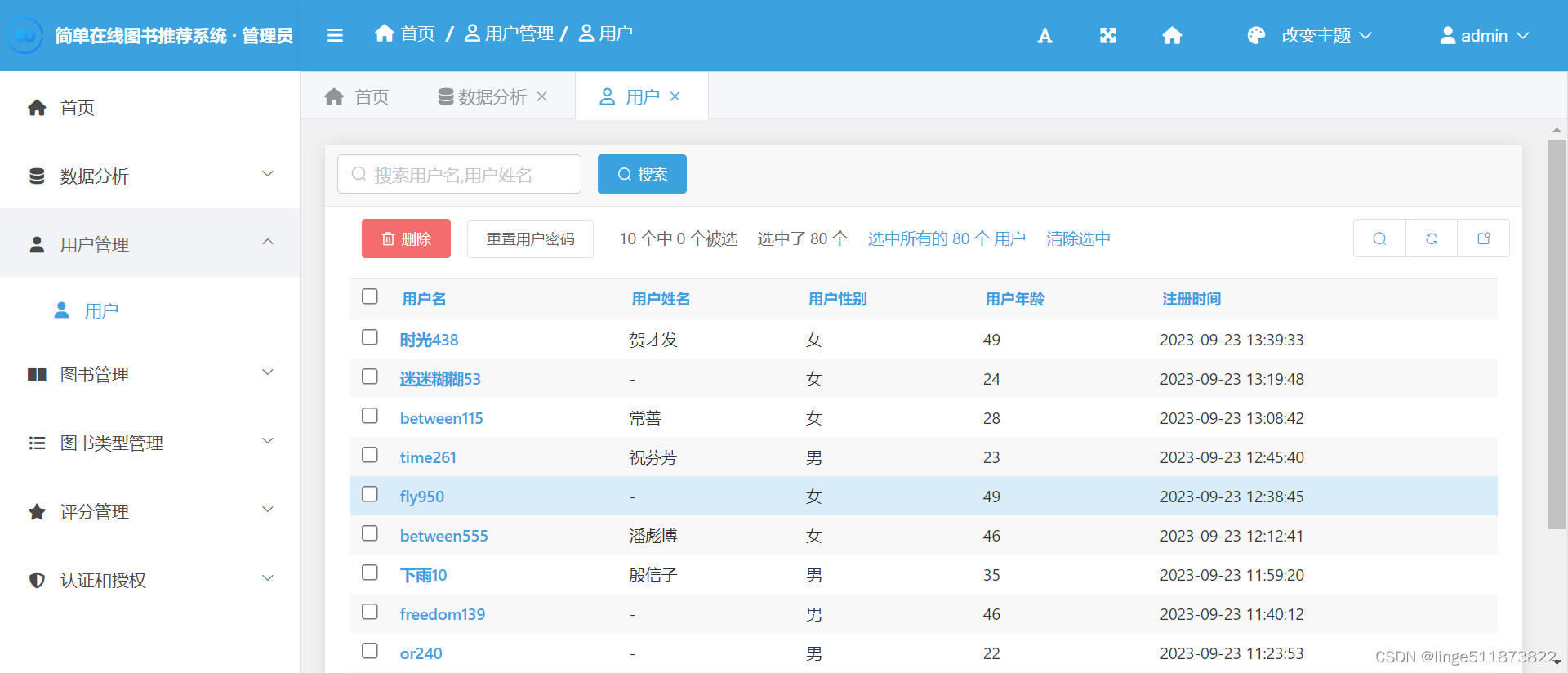Click the hamburger menu collapse icon
The width and height of the screenshot is (1568, 673).
click(x=335, y=35)
